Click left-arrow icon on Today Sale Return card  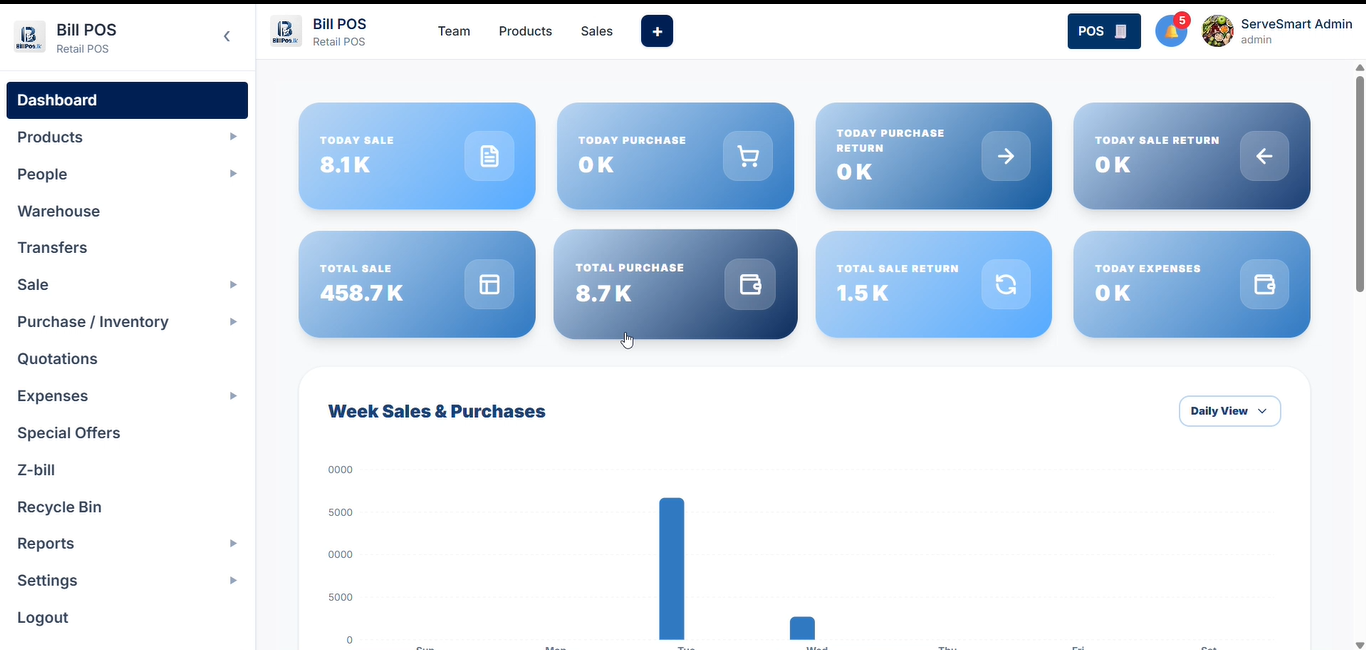pos(1264,156)
